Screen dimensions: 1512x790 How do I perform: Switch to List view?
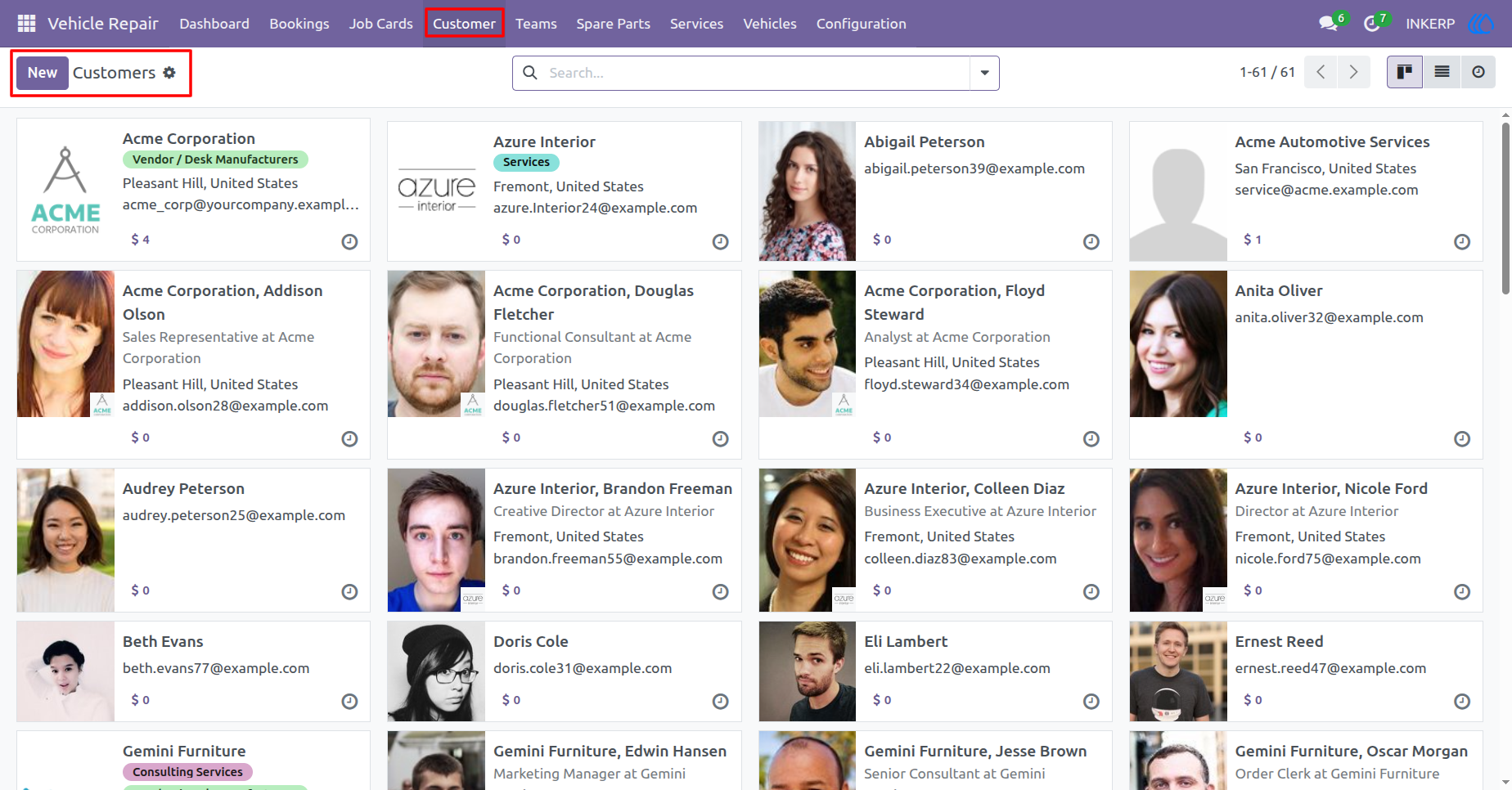pyautogui.click(x=1442, y=72)
